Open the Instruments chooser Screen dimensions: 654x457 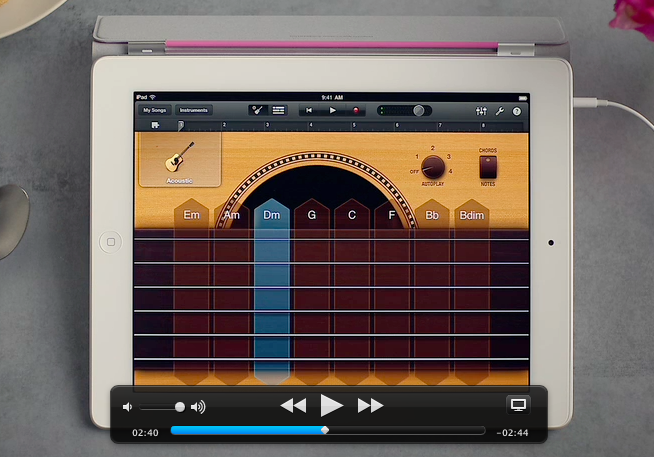(x=194, y=110)
